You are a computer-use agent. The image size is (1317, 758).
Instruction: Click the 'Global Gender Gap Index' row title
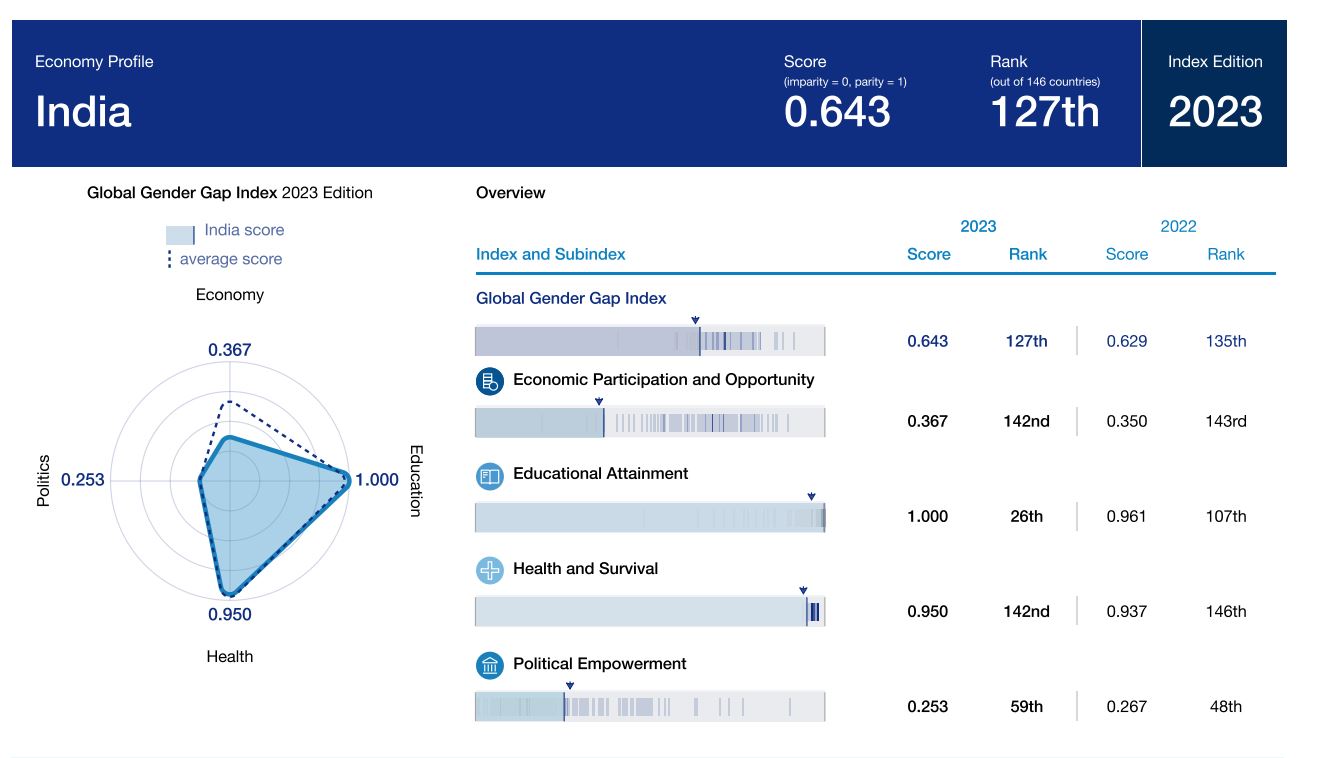click(571, 298)
